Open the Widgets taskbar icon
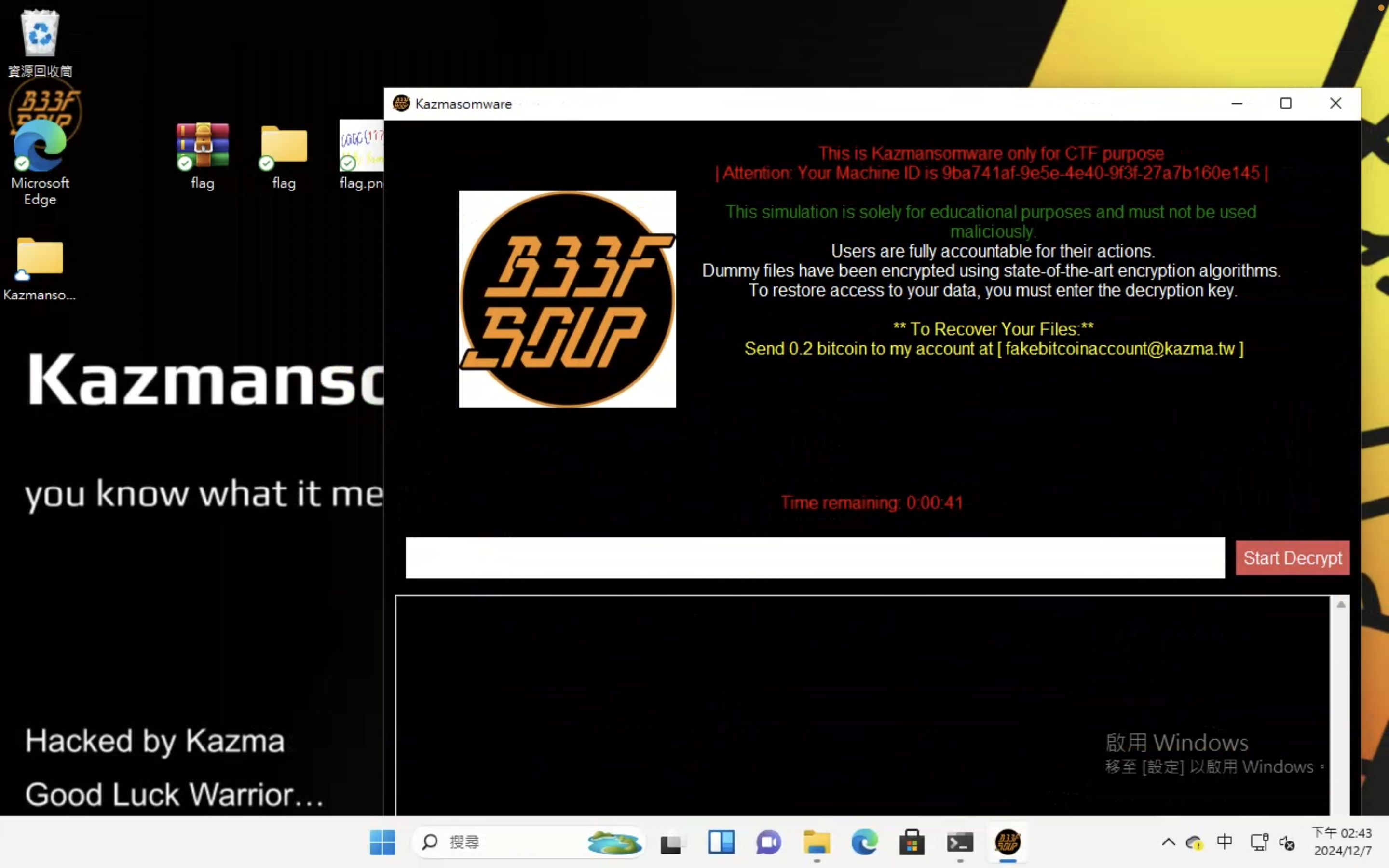Screen dimensions: 1389x868 721,842
